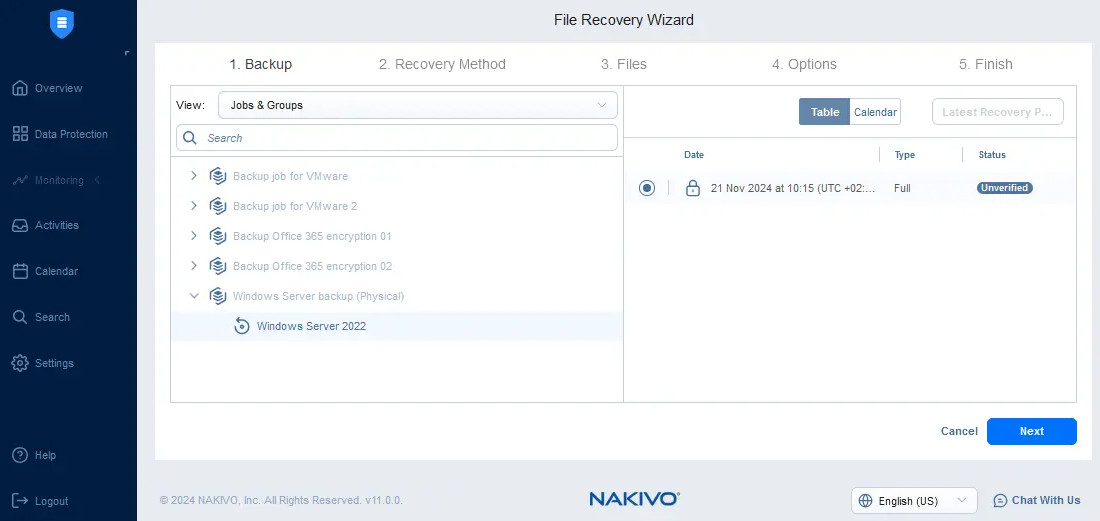The height and width of the screenshot is (521, 1100).
Task: Expand the Backup job for VMware node
Action: (194, 176)
